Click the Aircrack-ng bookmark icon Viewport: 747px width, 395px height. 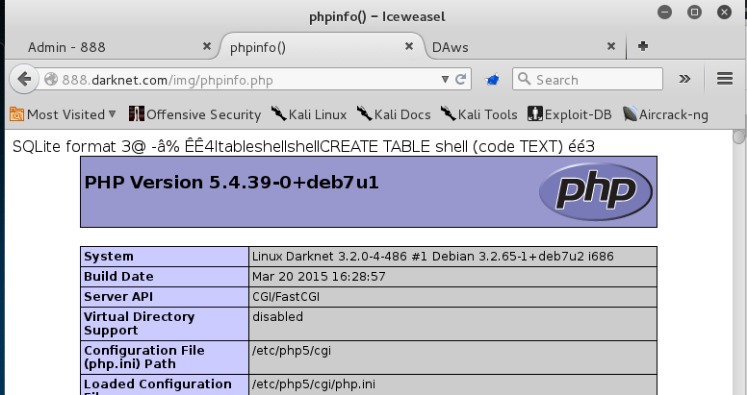[630, 114]
